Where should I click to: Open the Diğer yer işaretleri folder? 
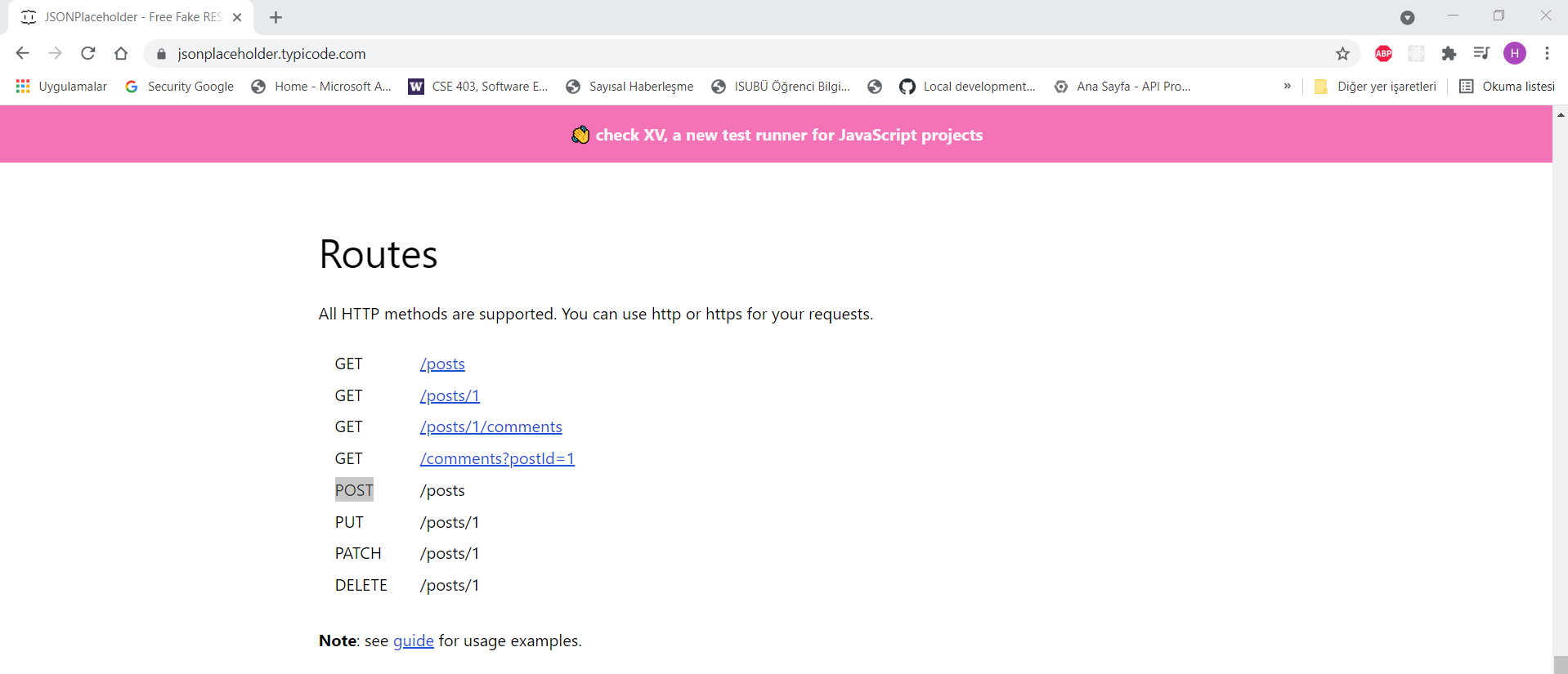(1375, 87)
